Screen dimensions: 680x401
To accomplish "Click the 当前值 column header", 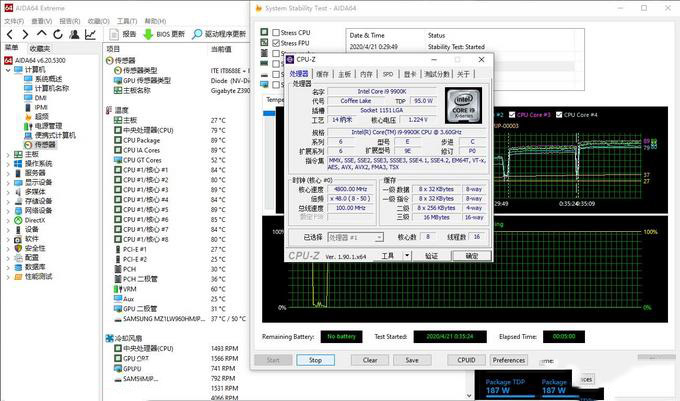I will click(221, 49).
